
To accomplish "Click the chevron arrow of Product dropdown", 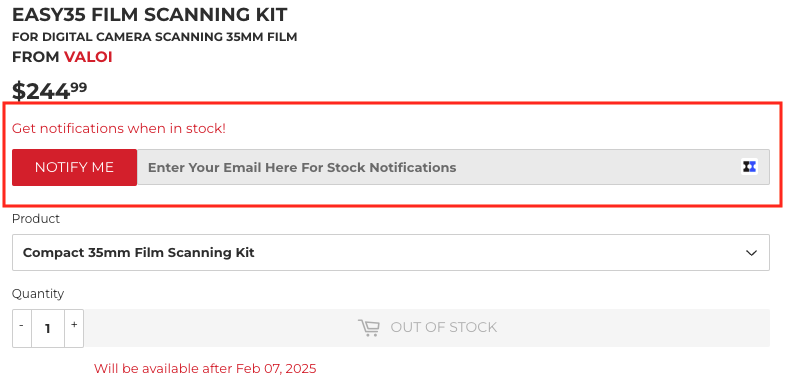I will click(751, 253).
